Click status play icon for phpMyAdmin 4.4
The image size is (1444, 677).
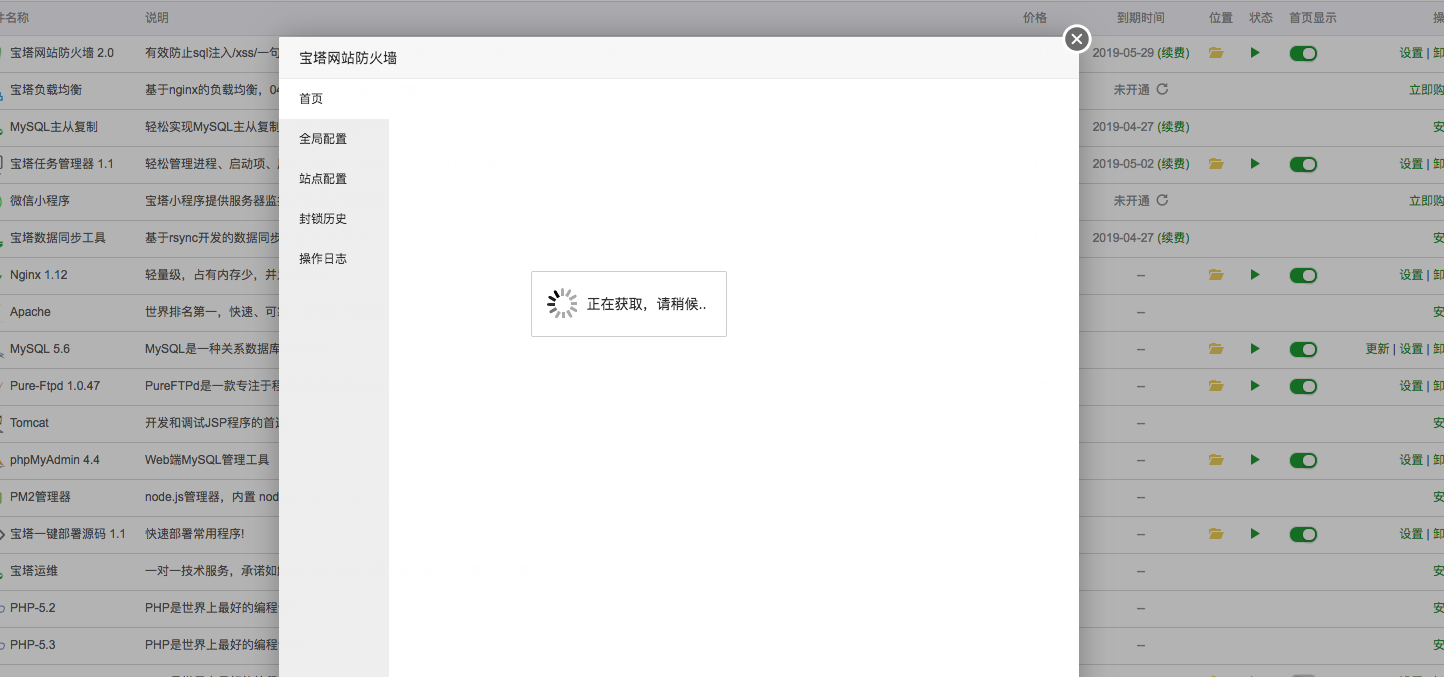click(x=1255, y=460)
